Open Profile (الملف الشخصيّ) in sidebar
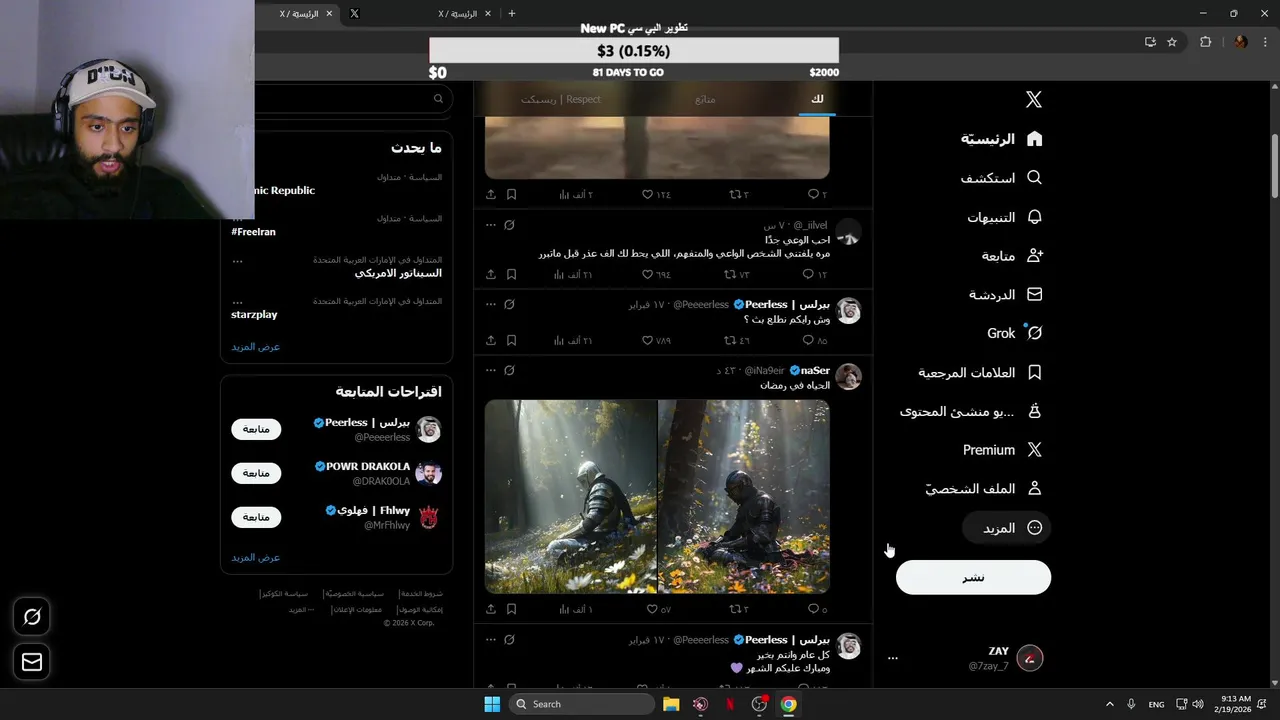 coord(983,489)
